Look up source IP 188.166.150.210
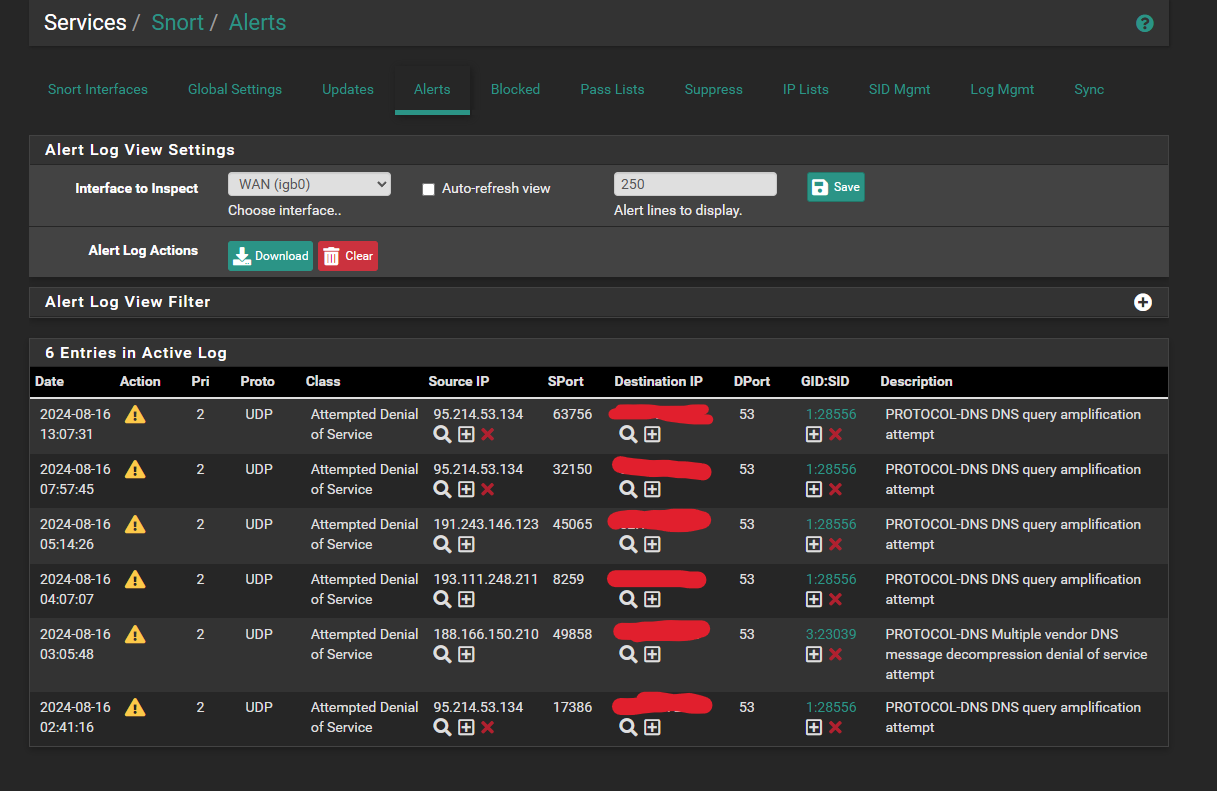 tap(442, 654)
